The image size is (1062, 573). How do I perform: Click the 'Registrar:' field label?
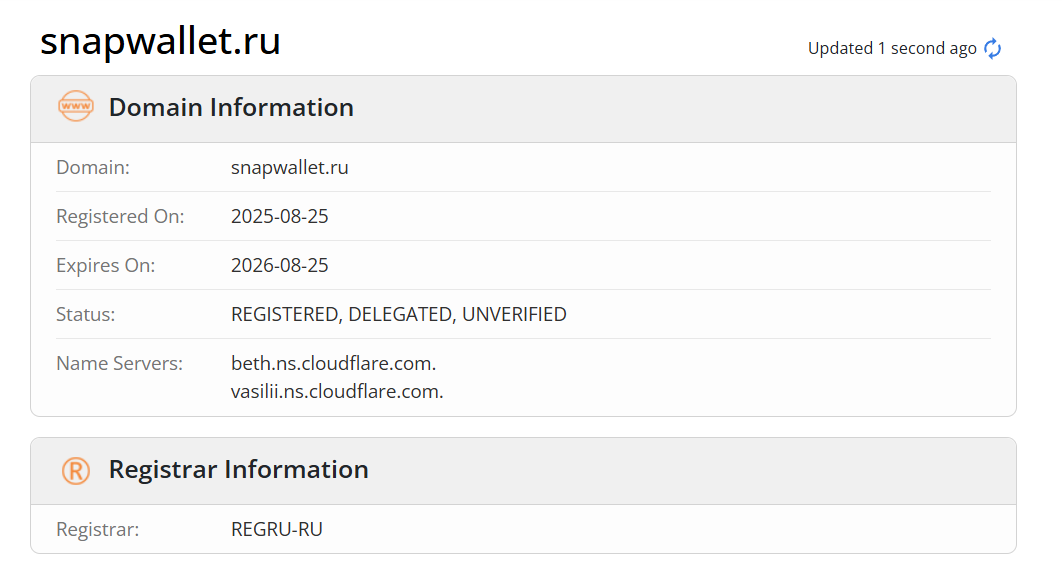click(x=97, y=529)
